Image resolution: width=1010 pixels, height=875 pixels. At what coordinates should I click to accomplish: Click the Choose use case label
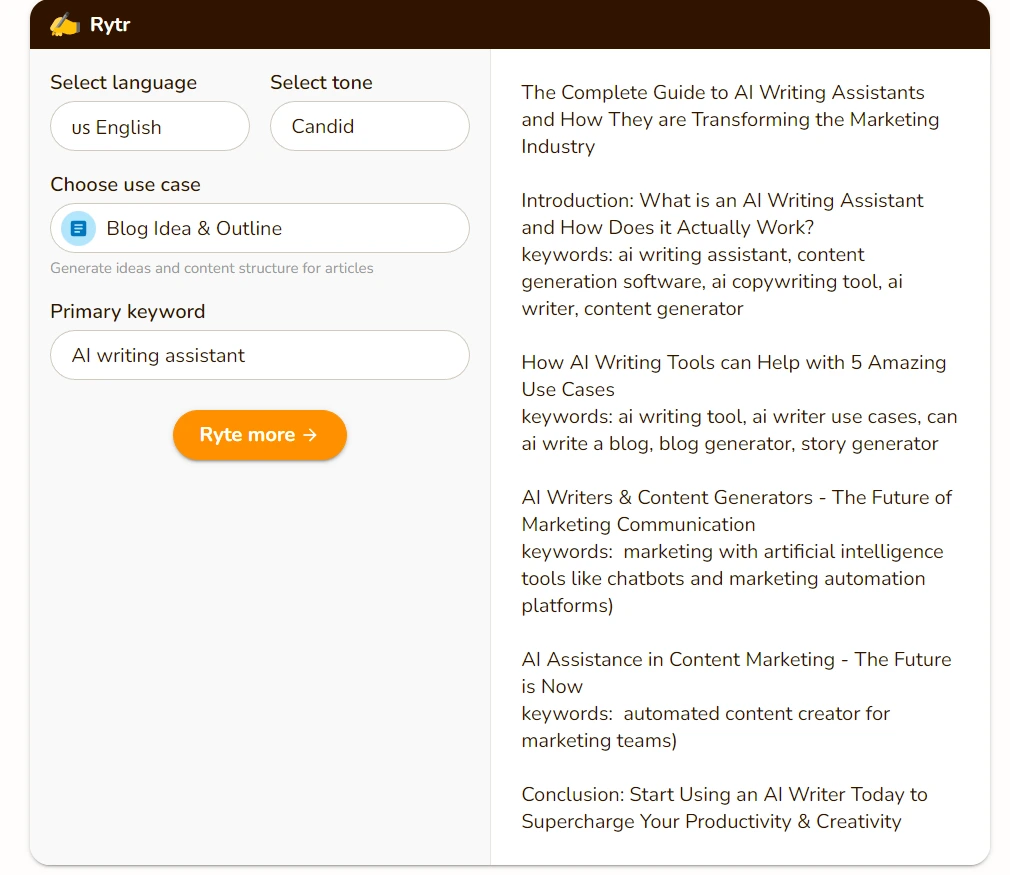125,185
